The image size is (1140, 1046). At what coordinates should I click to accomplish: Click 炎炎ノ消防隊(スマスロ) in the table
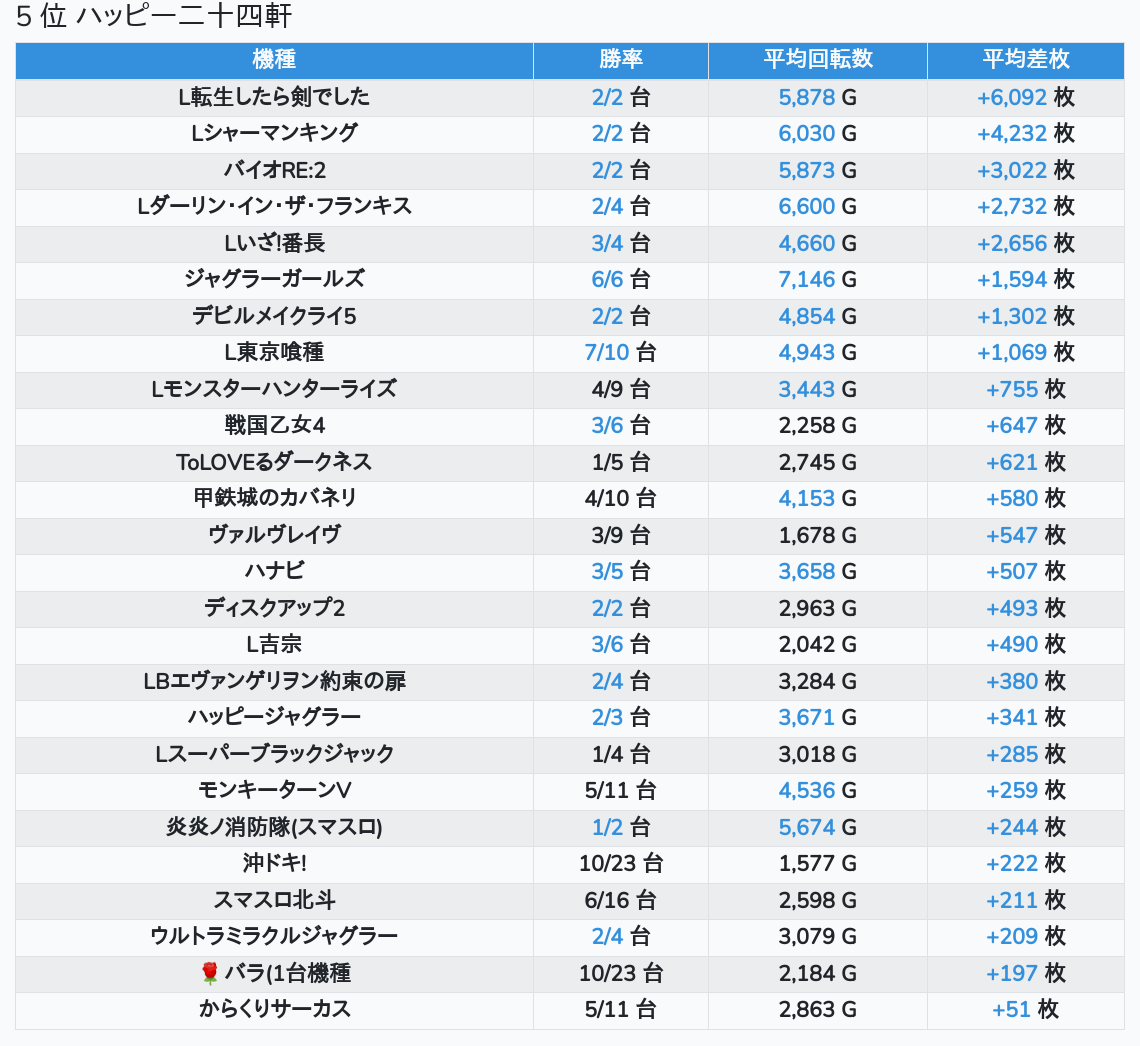point(274,827)
